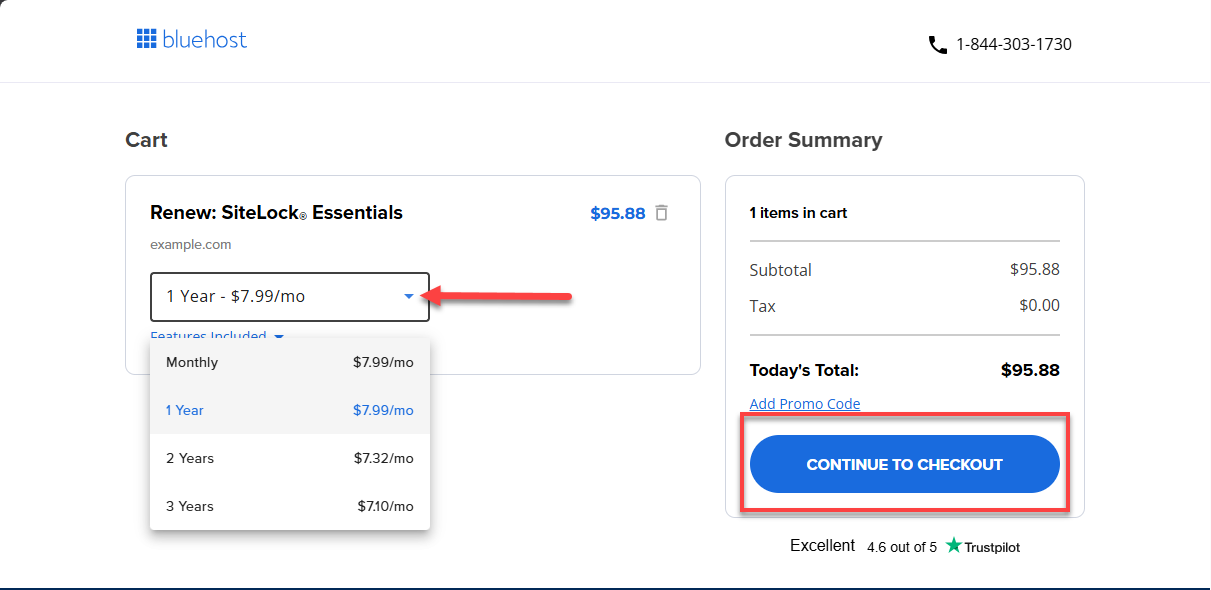The image size is (1211, 590).
Task: Click CONTINUE TO CHECKOUT
Action: click(904, 464)
